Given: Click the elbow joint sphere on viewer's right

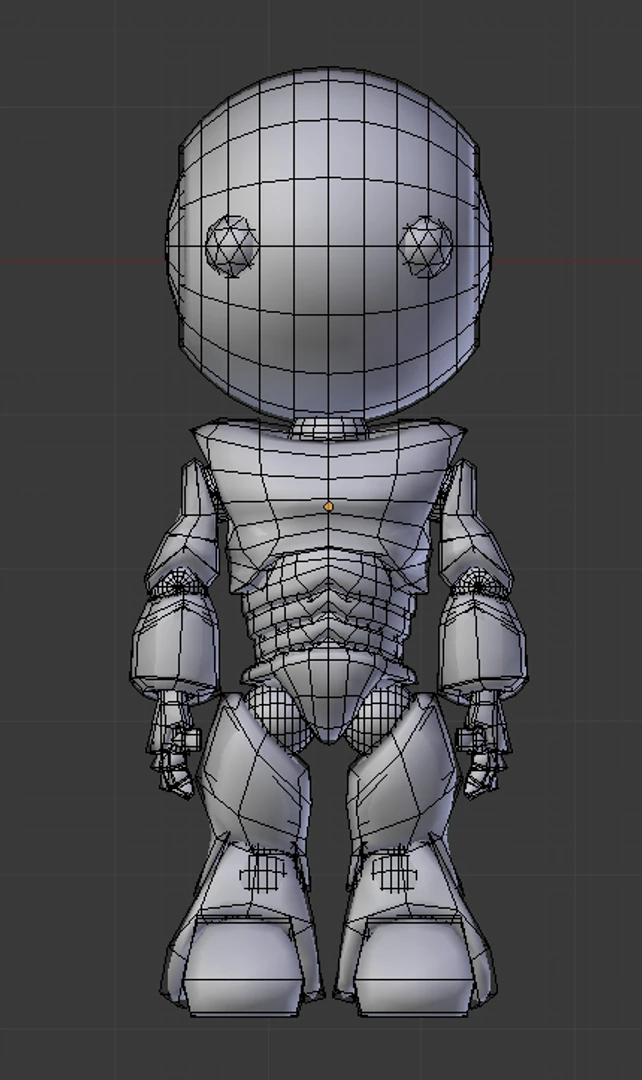Looking at the screenshot, I should point(478,585).
